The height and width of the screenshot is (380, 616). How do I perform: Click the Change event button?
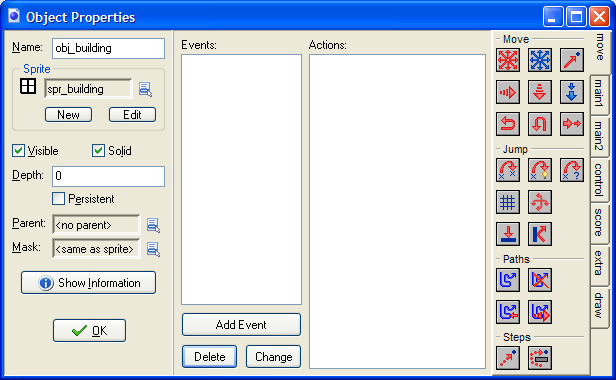(273, 357)
